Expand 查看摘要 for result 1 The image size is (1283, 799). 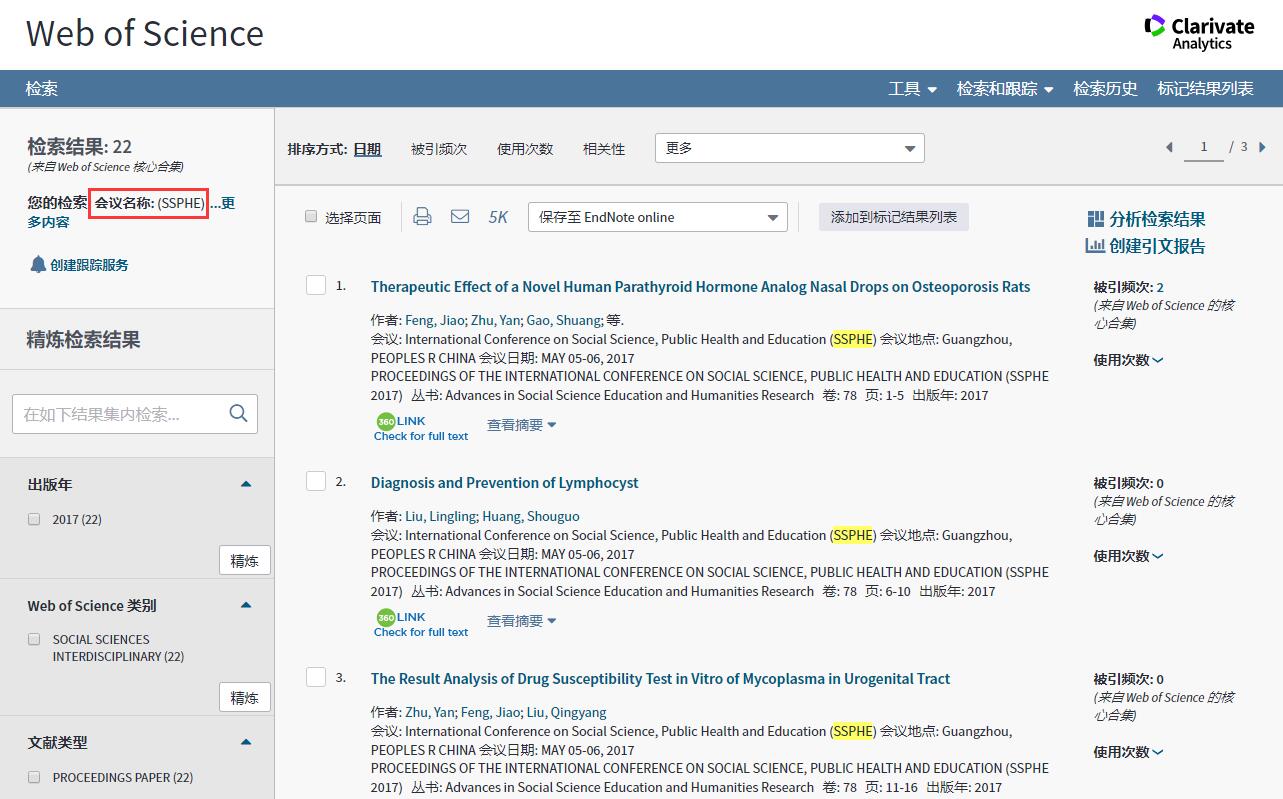tap(521, 425)
